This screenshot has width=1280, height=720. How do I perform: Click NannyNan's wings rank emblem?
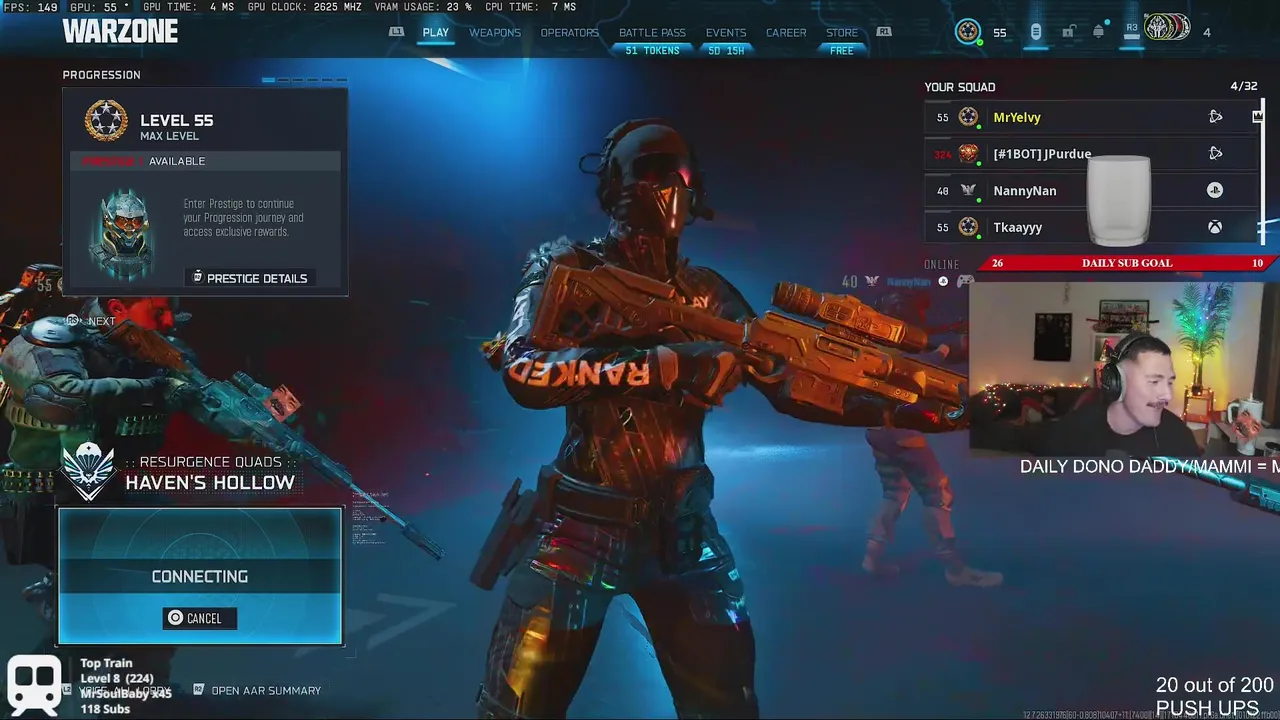tap(968, 190)
